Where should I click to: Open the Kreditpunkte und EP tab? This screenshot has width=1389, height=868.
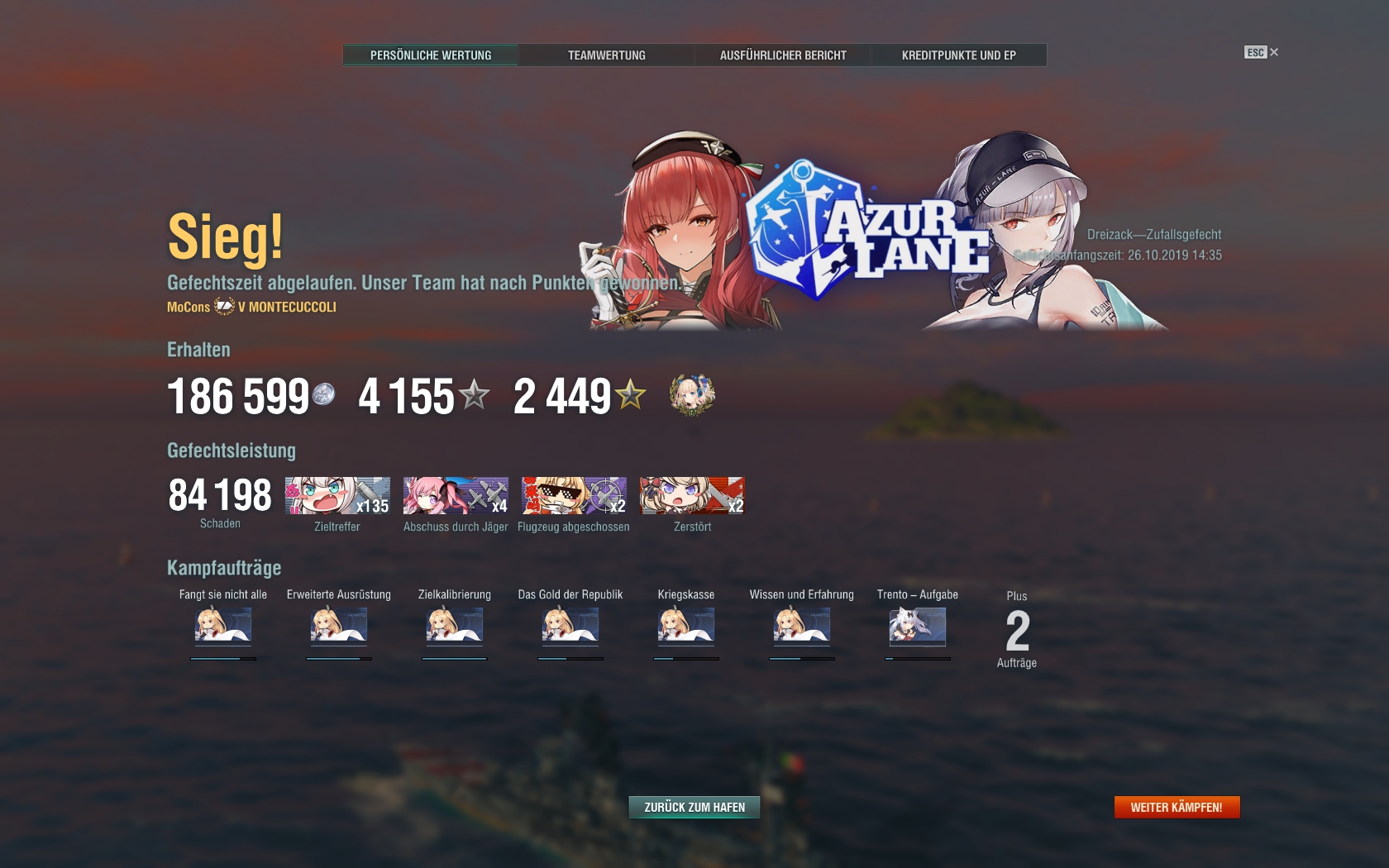point(959,55)
